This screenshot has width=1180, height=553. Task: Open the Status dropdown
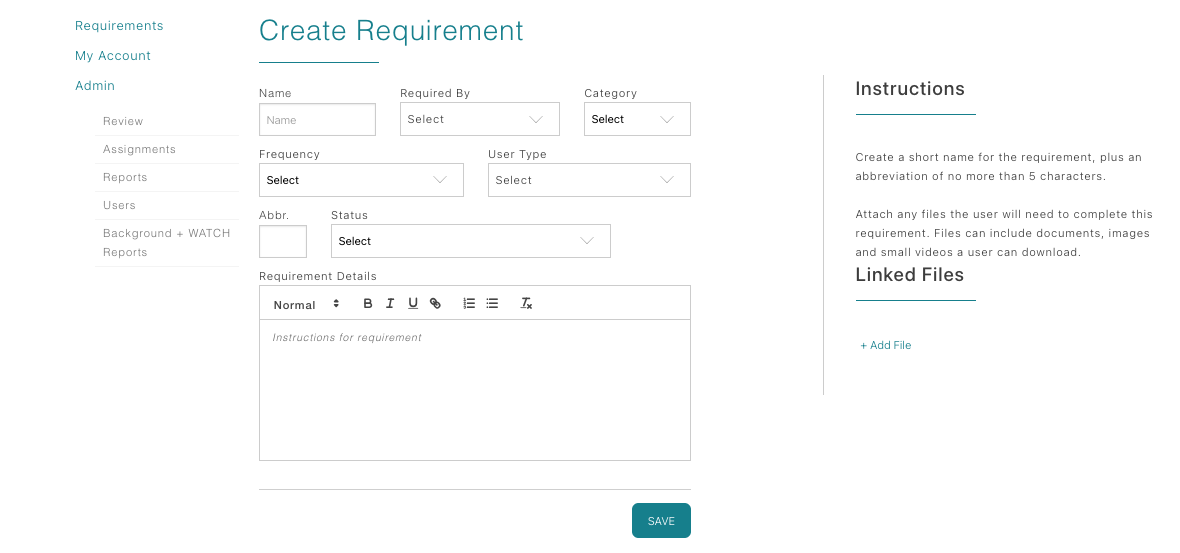(470, 241)
